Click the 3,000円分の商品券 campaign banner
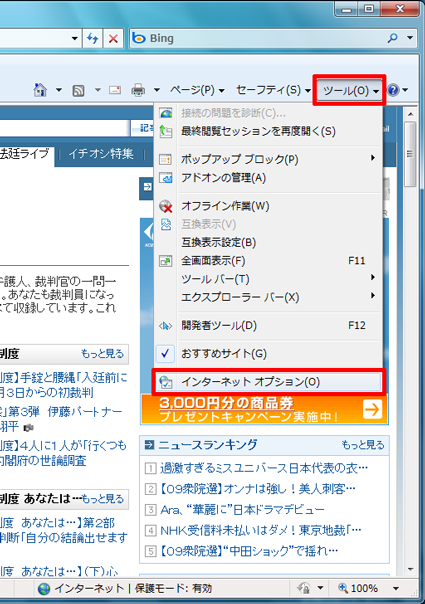 point(264,409)
